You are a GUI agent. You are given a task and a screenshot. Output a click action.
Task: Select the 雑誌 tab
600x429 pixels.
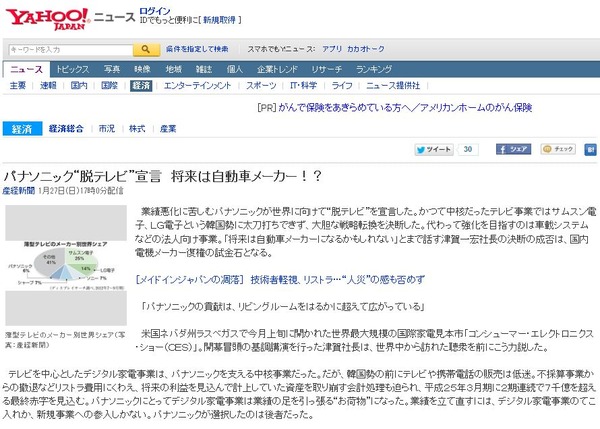204,69
